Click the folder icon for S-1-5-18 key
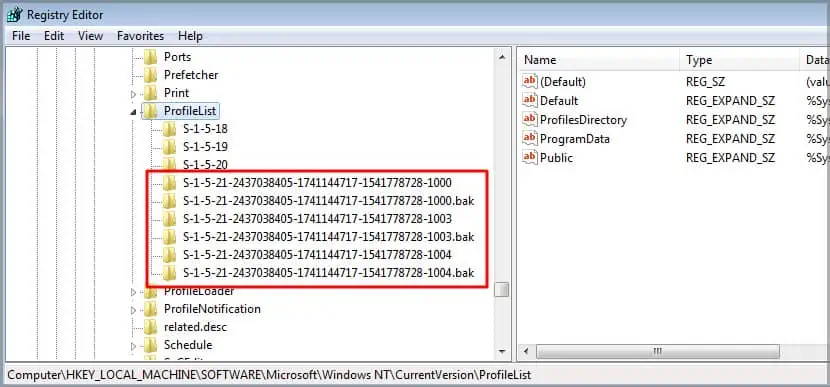The width and height of the screenshot is (830, 387). click(x=169, y=129)
